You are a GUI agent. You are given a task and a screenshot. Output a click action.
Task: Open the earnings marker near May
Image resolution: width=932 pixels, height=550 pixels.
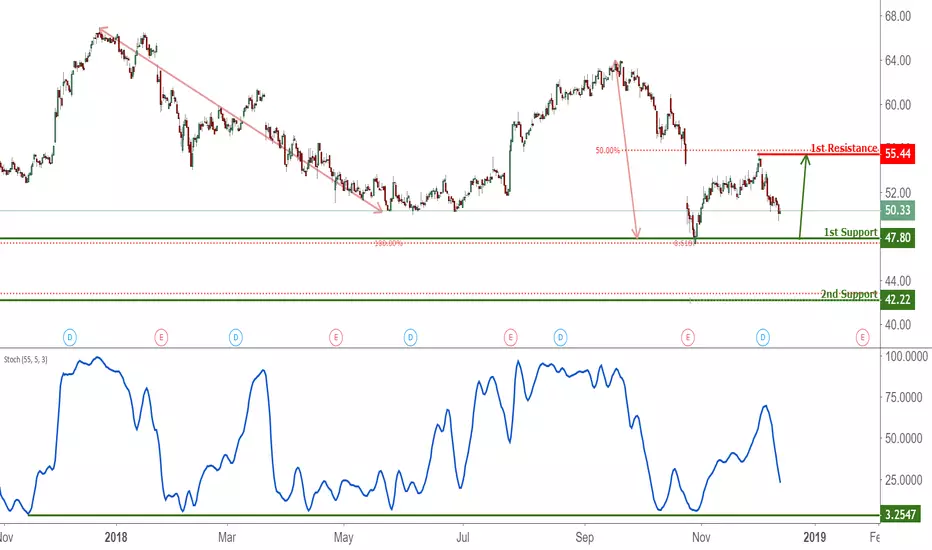336,338
